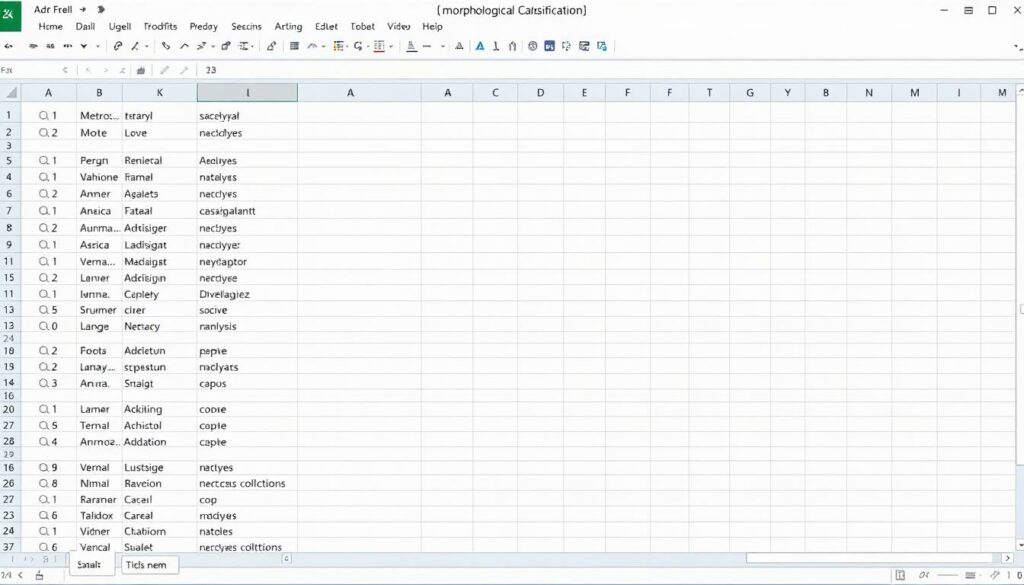Select cell containing Talidox
1024x585 pixels.
click(99, 515)
